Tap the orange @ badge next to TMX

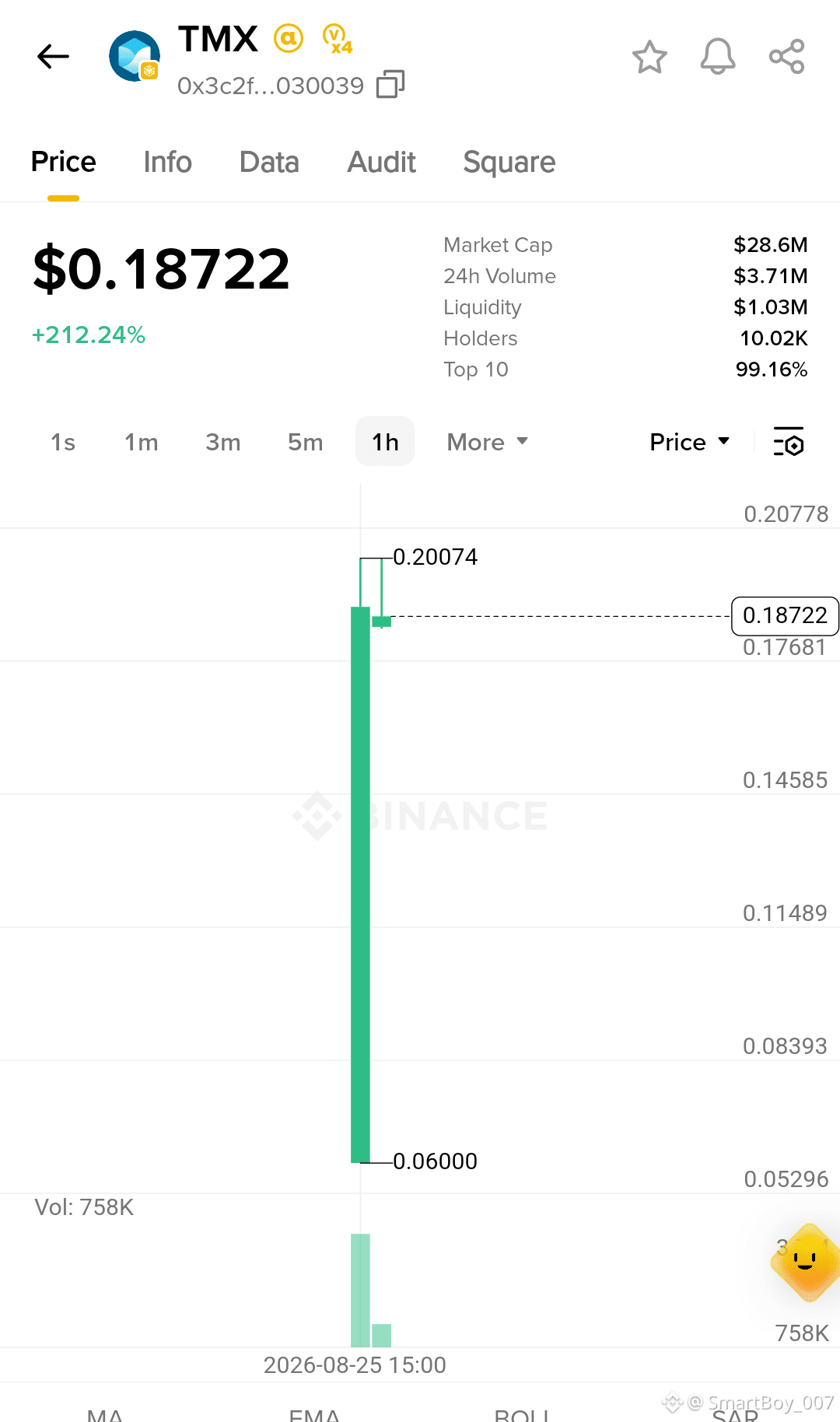pos(288,38)
